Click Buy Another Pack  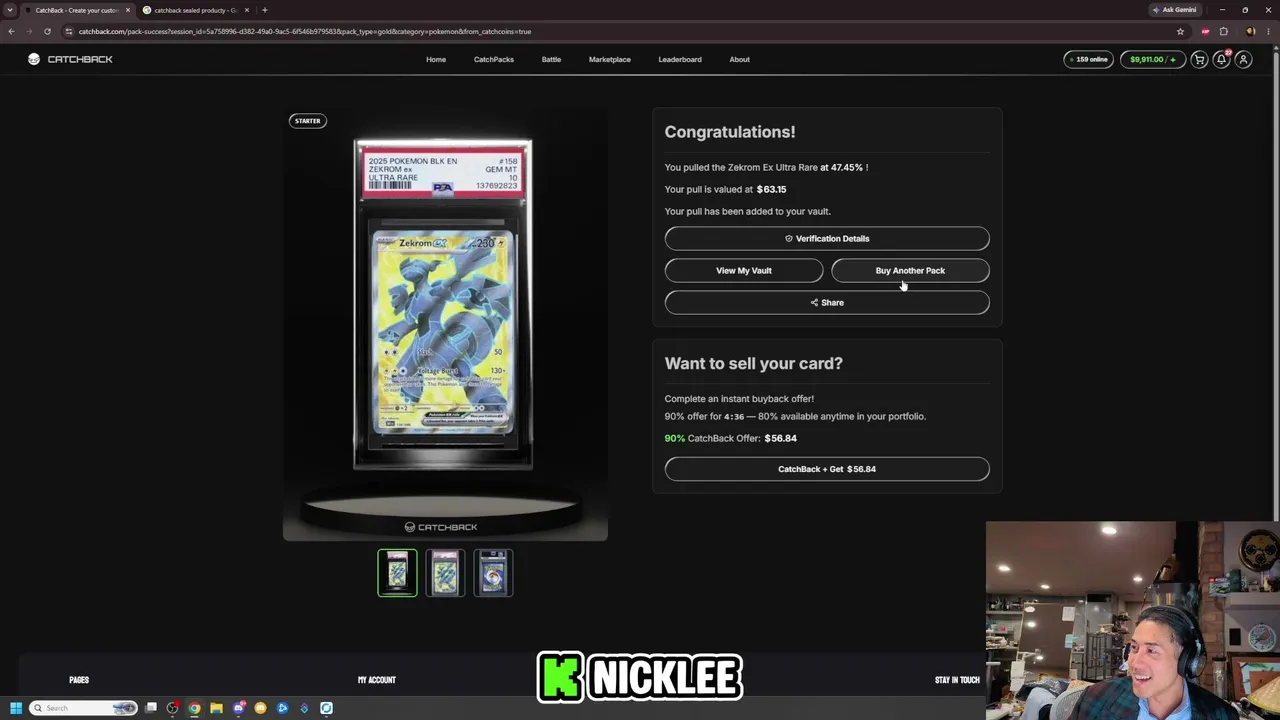click(910, 270)
